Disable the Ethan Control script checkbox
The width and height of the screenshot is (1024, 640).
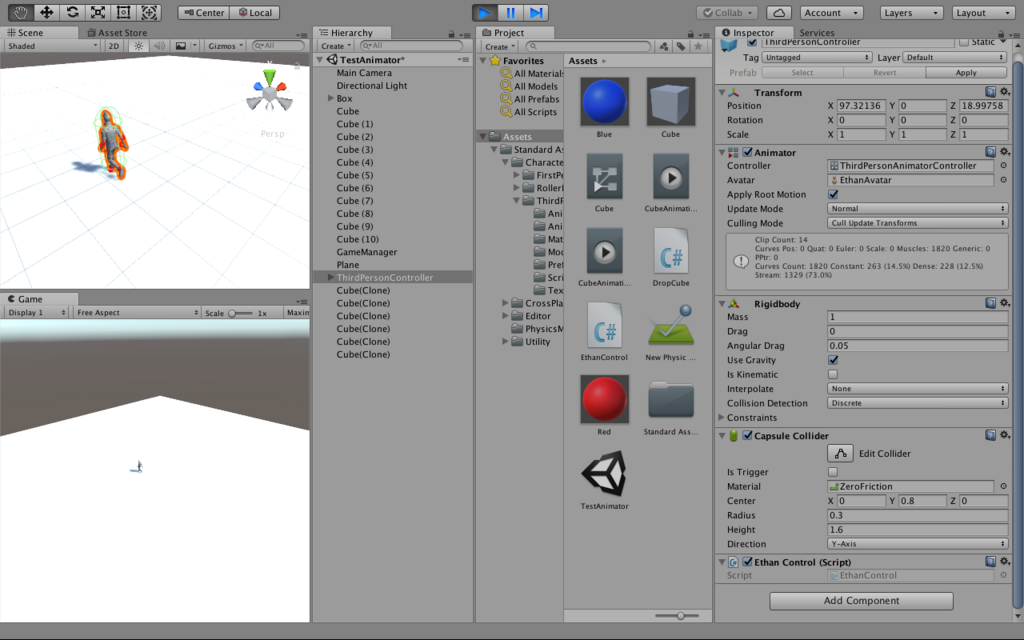coord(747,562)
